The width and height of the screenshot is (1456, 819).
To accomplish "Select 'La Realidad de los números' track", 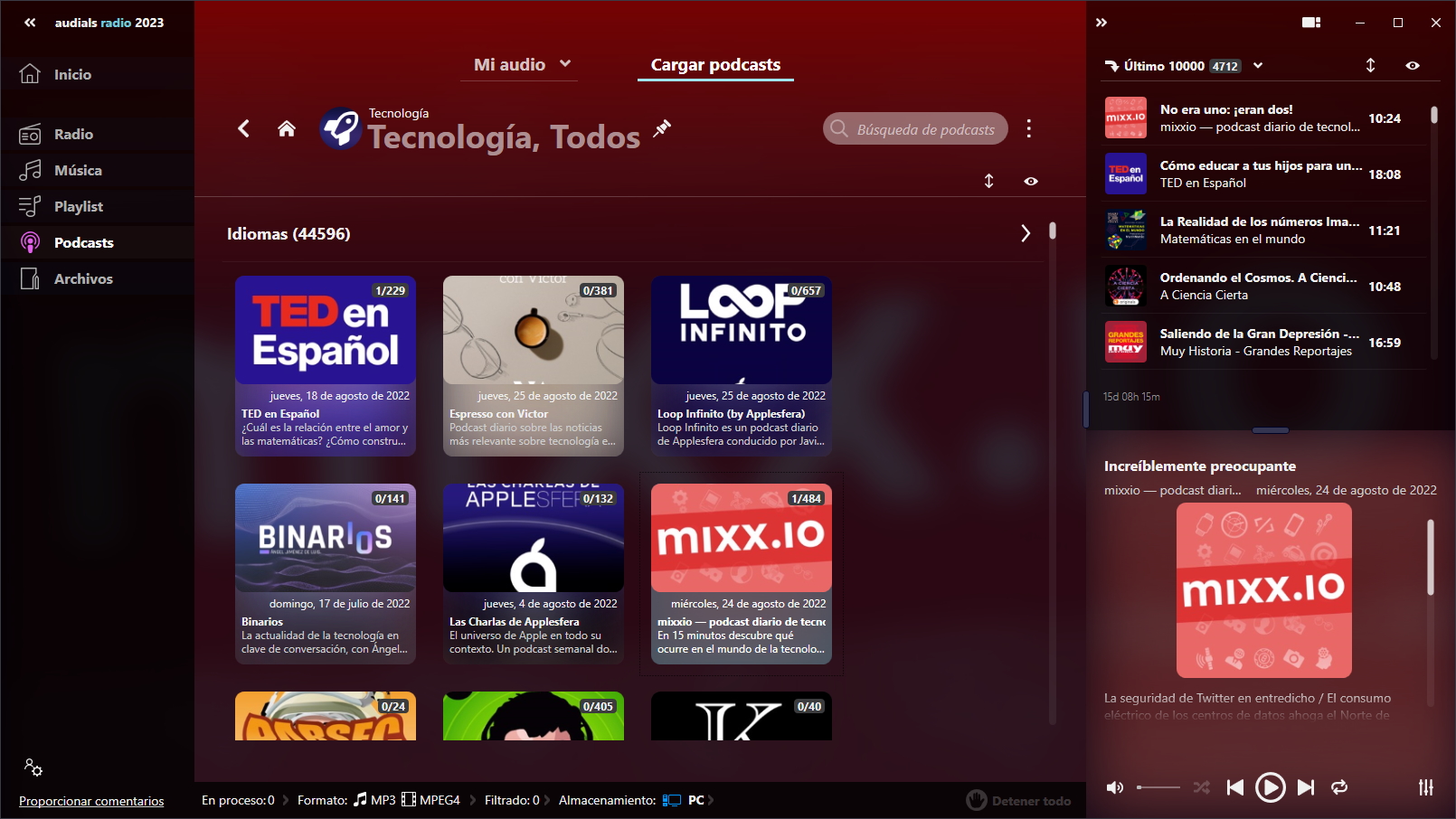I will tap(1264, 230).
